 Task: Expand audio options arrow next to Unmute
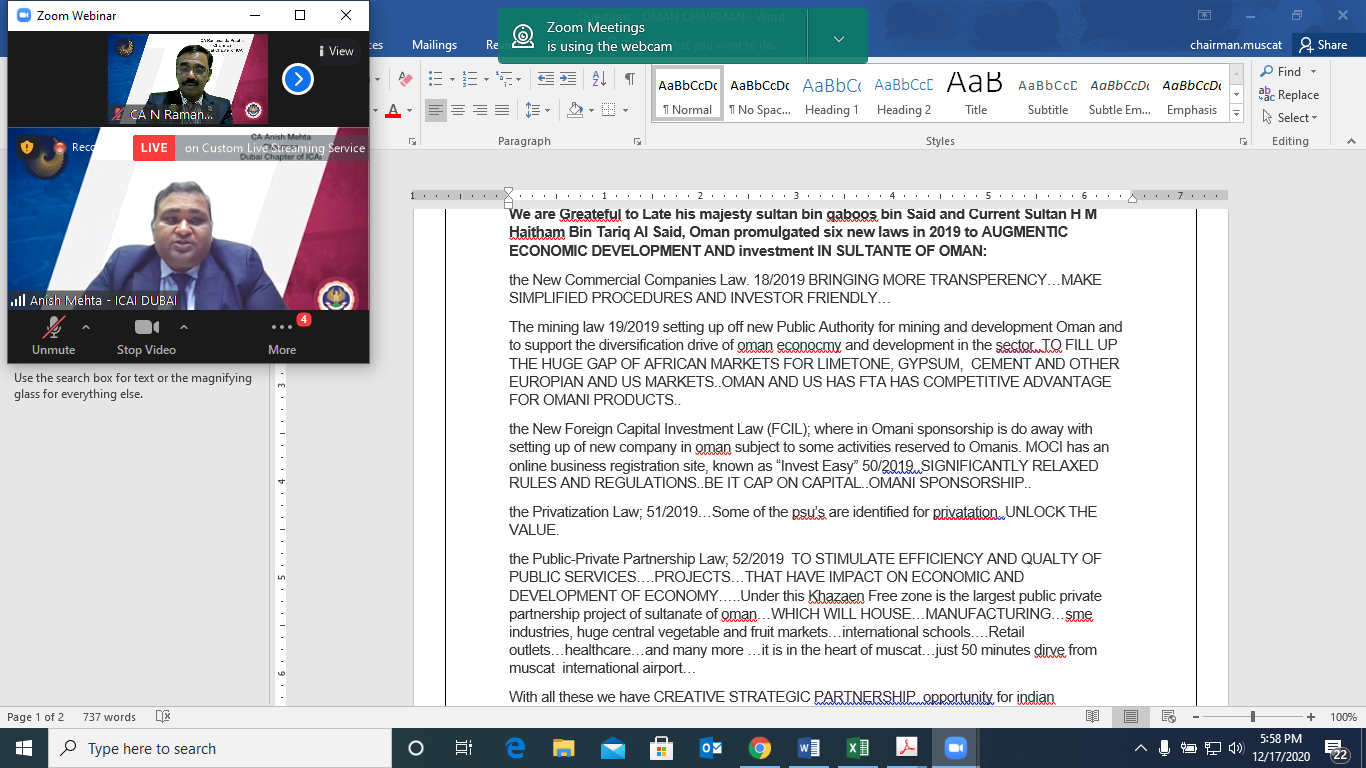point(86,327)
